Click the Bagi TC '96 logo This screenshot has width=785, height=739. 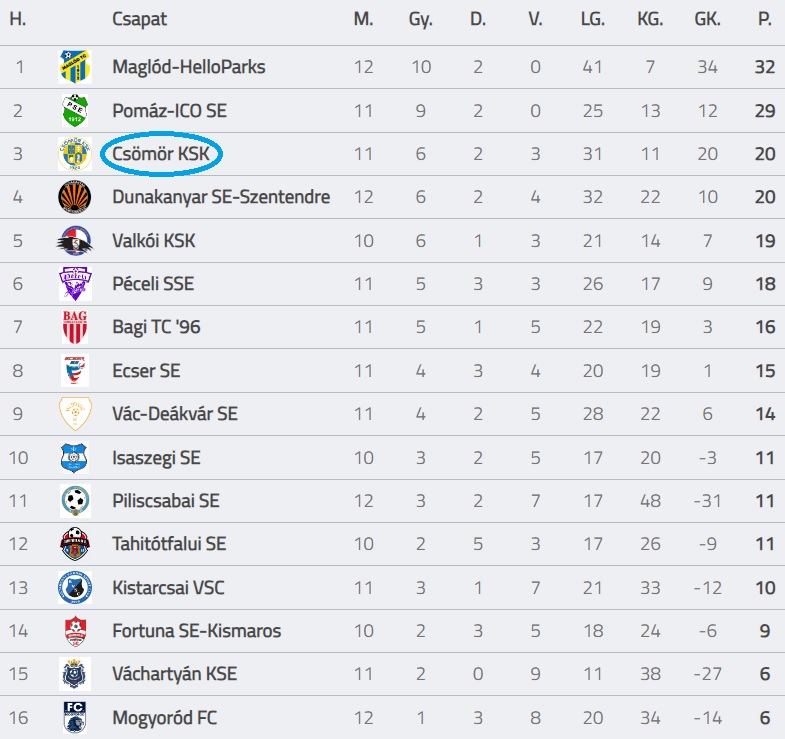[x=75, y=327]
